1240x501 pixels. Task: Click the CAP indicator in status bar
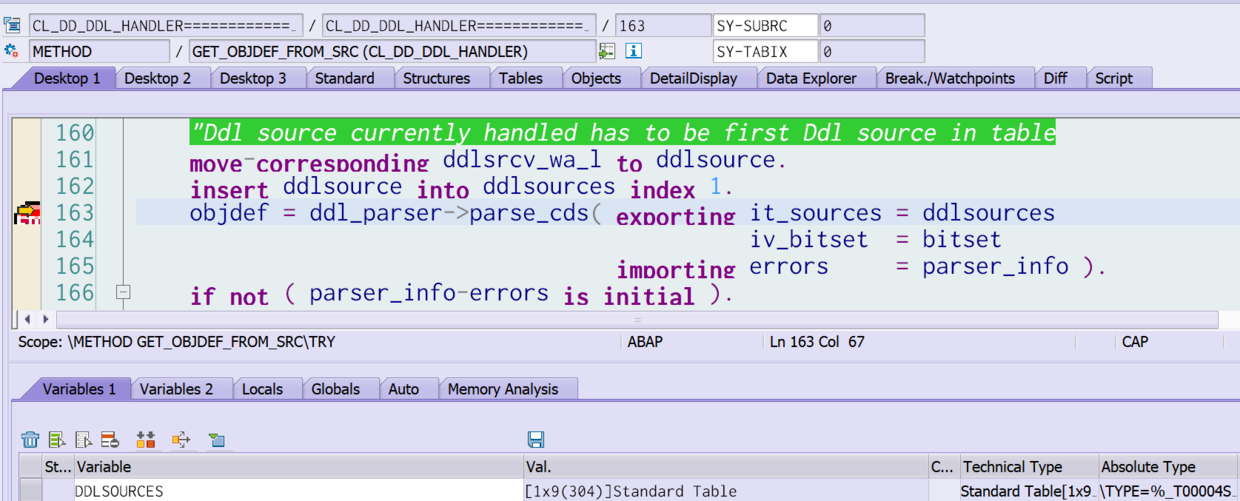pyautogui.click(x=1135, y=342)
